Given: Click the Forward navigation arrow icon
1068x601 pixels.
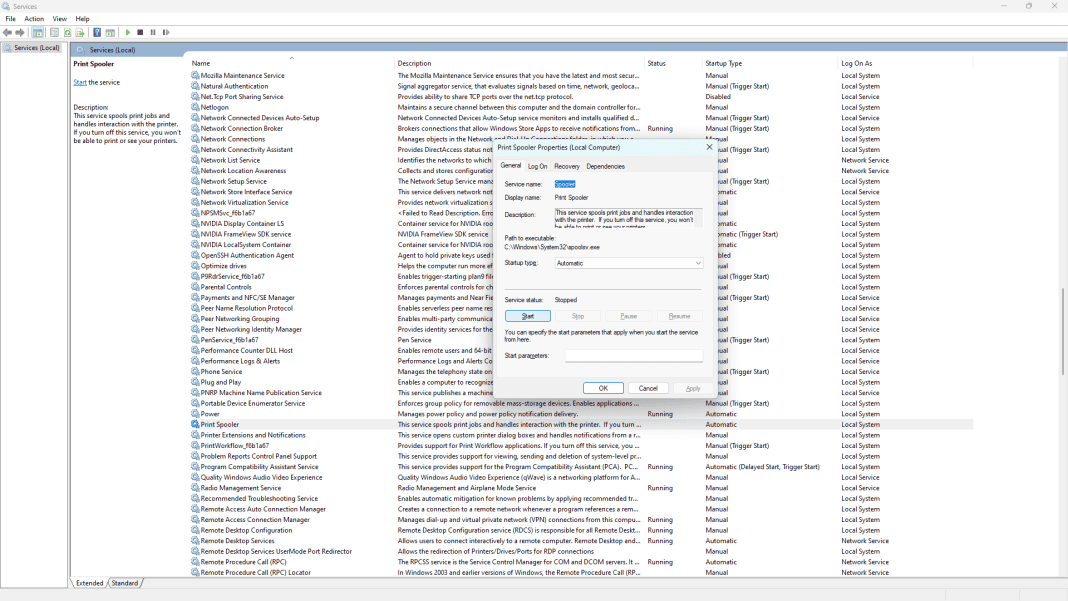Looking at the screenshot, I should pos(19,32).
